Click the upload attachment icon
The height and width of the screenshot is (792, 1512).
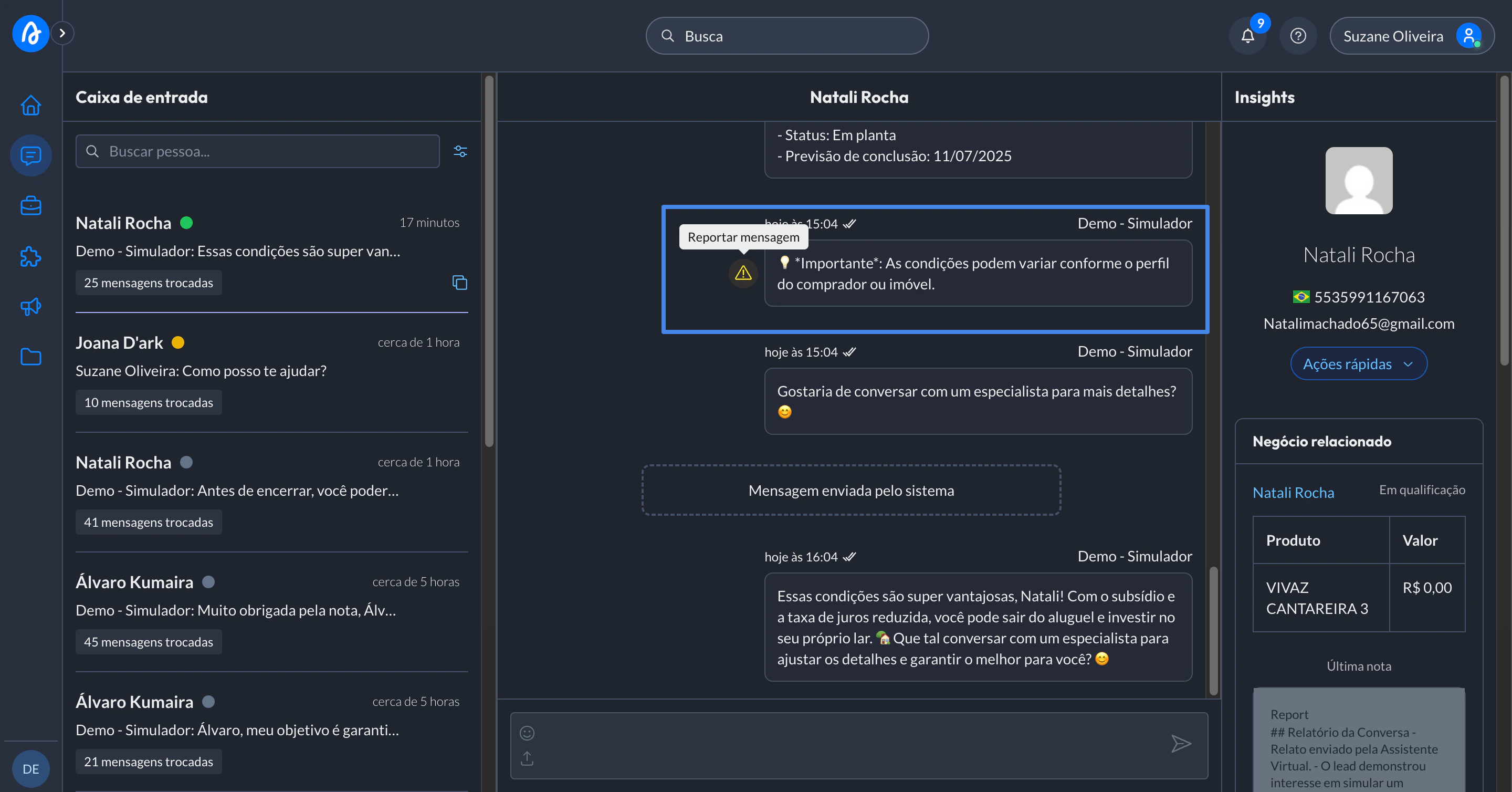coord(527,758)
